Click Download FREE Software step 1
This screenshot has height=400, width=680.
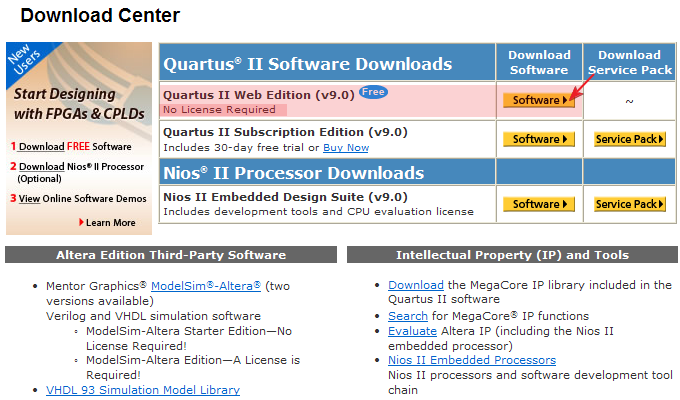[71, 147]
